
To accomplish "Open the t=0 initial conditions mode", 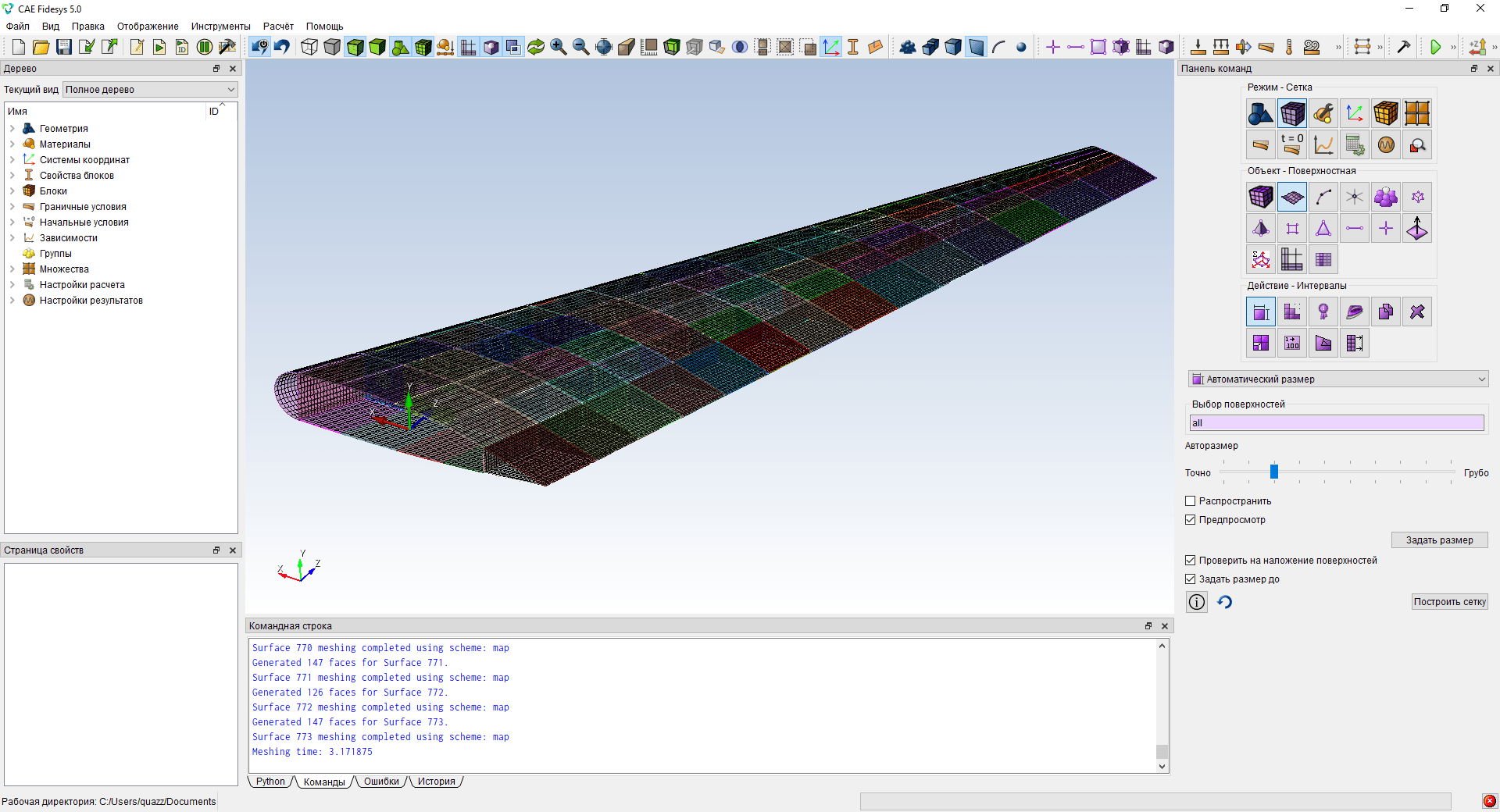I will (1291, 145).
